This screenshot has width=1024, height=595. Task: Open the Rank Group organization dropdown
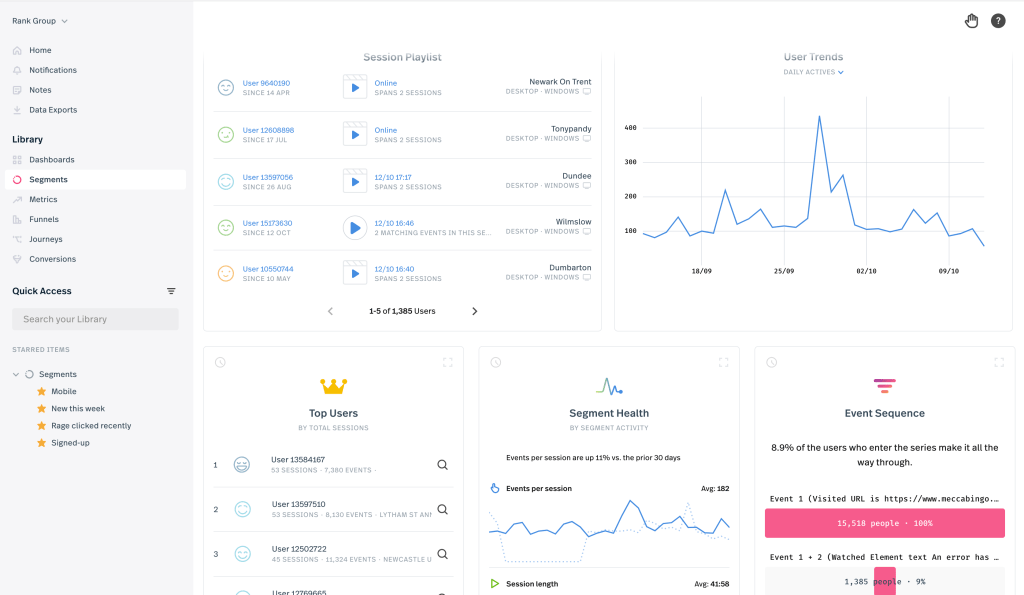(40, 21)
